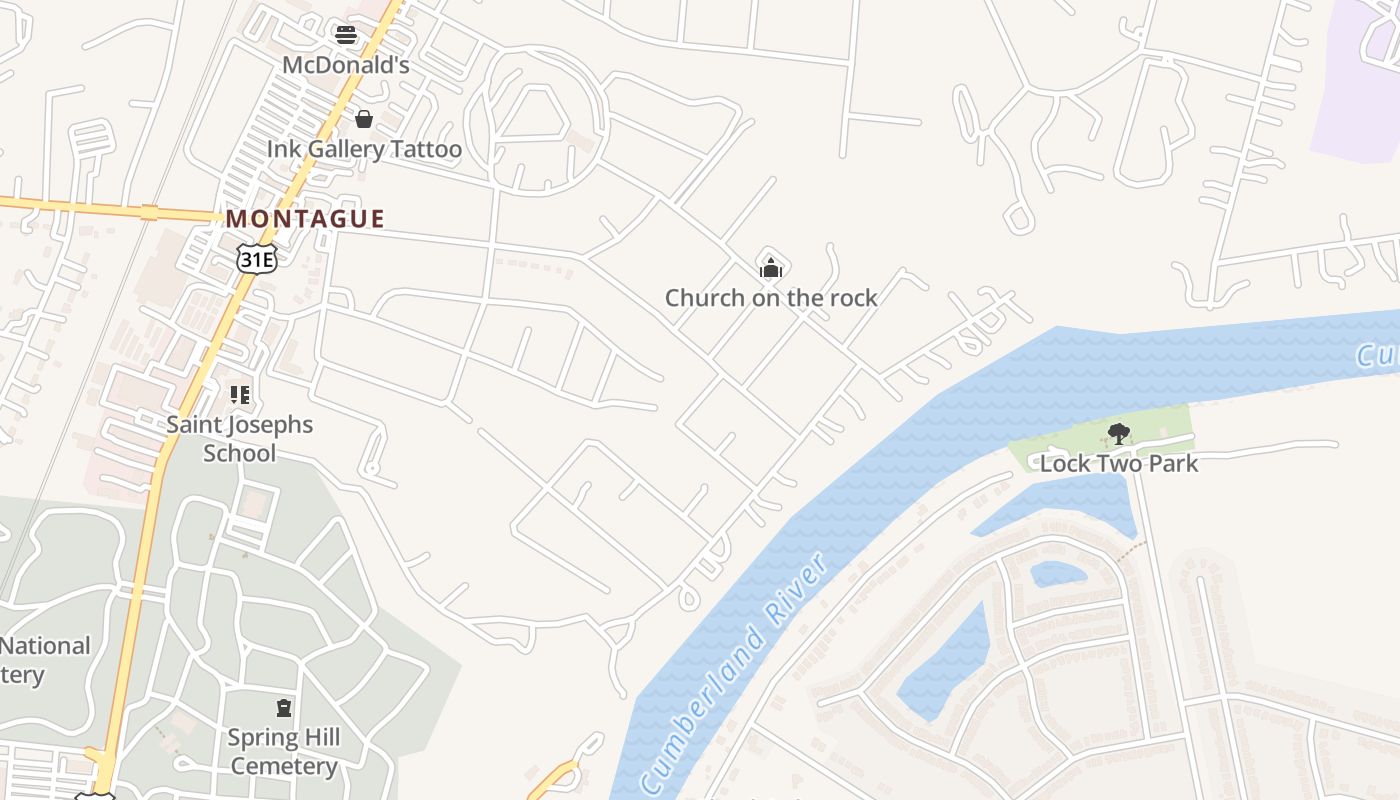Screen dimensions: 1400x800
Task: Click the Church on the rock icon
Action: click(x=771, y=268)
